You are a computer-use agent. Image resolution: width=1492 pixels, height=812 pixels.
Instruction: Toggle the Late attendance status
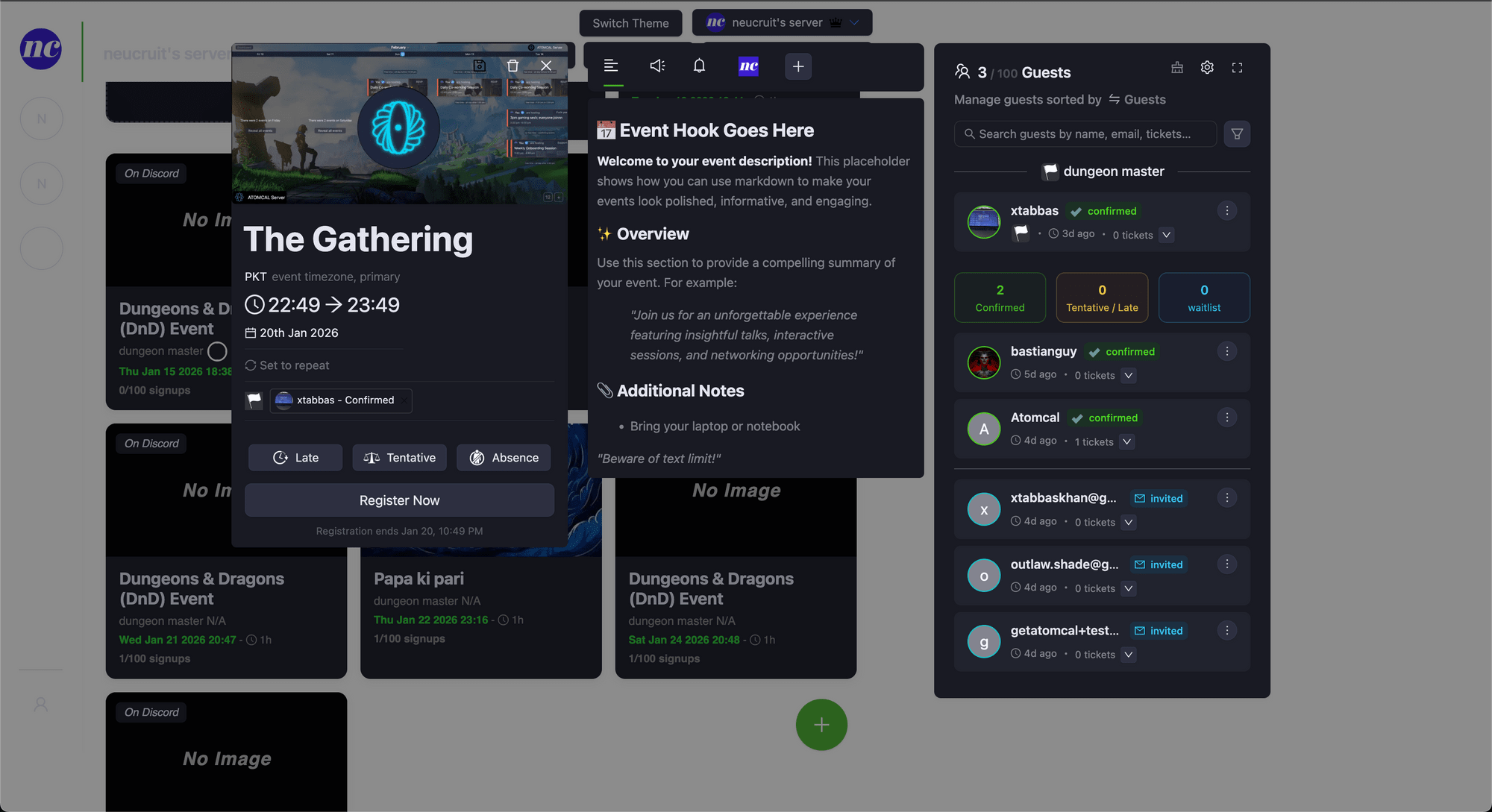pyautogui.click(x=295, y=458)
